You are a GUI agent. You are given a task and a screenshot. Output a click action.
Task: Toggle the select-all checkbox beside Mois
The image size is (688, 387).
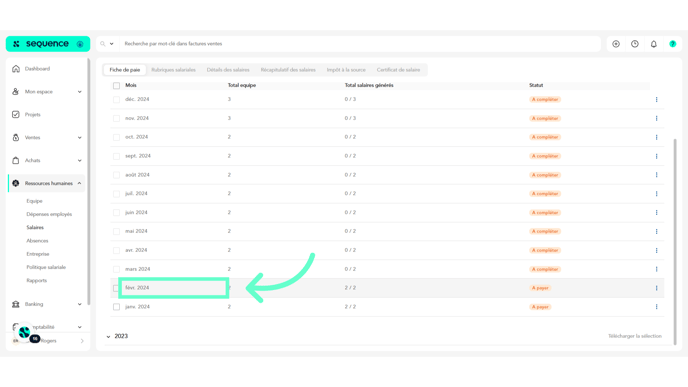tap(116, 86)
